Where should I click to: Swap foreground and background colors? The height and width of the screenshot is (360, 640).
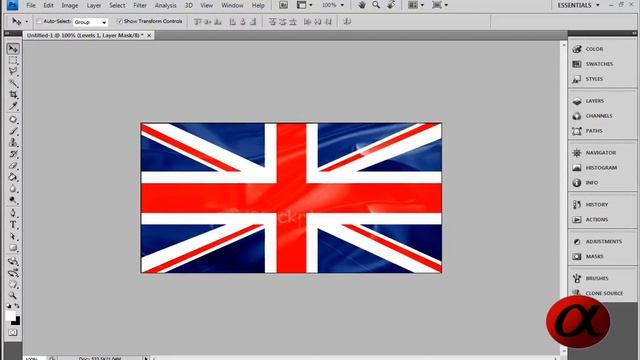(17, 305)
